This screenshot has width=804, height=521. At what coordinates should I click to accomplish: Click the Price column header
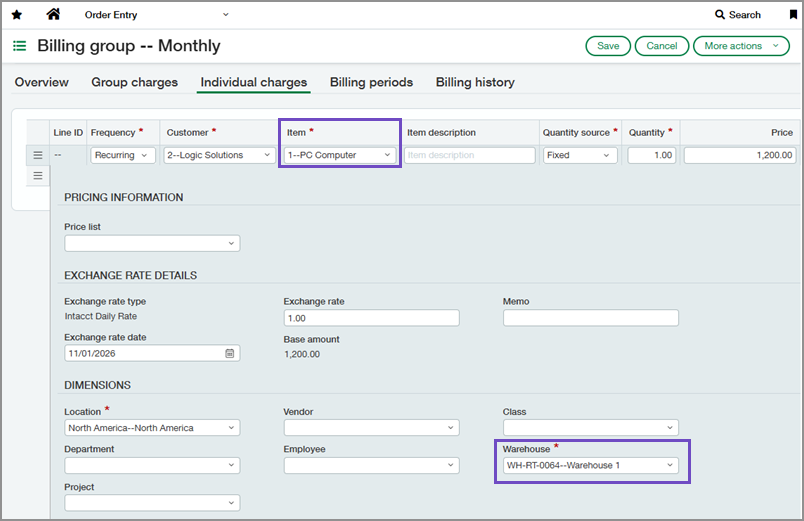pos(781,132)
